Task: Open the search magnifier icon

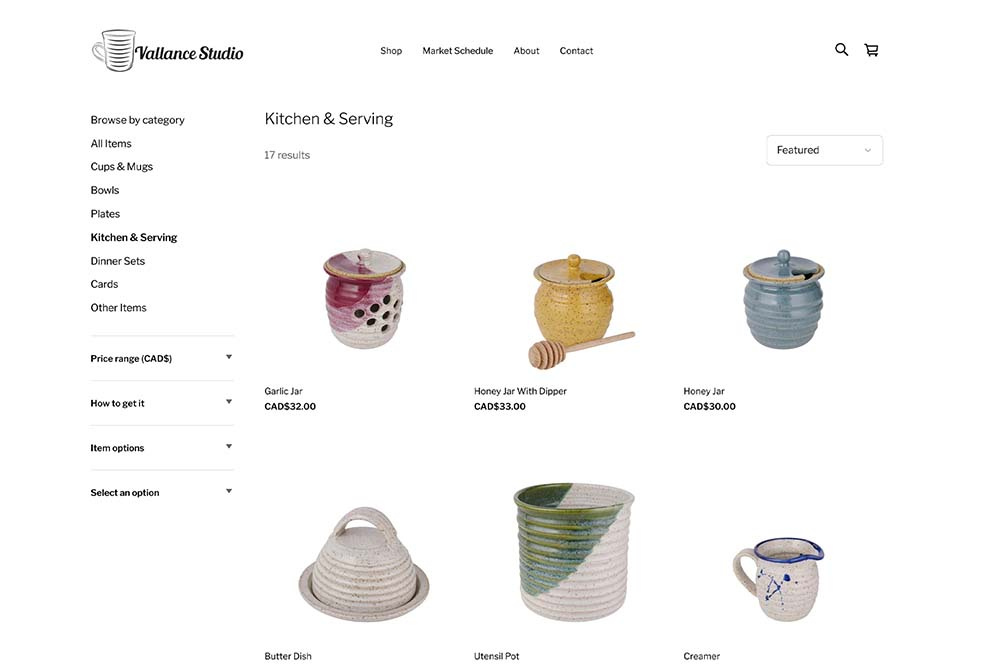Action: (841, 50)
